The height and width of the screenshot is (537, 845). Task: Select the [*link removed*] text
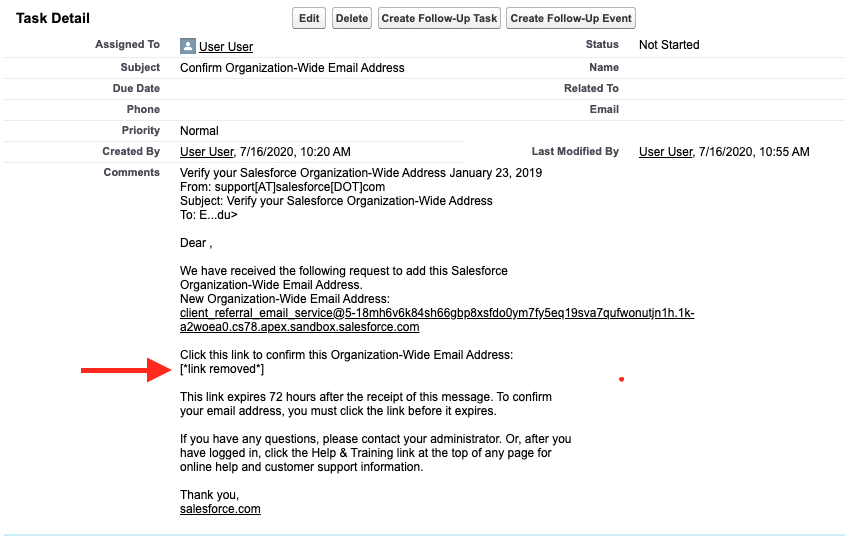click(x=222, y=369)
